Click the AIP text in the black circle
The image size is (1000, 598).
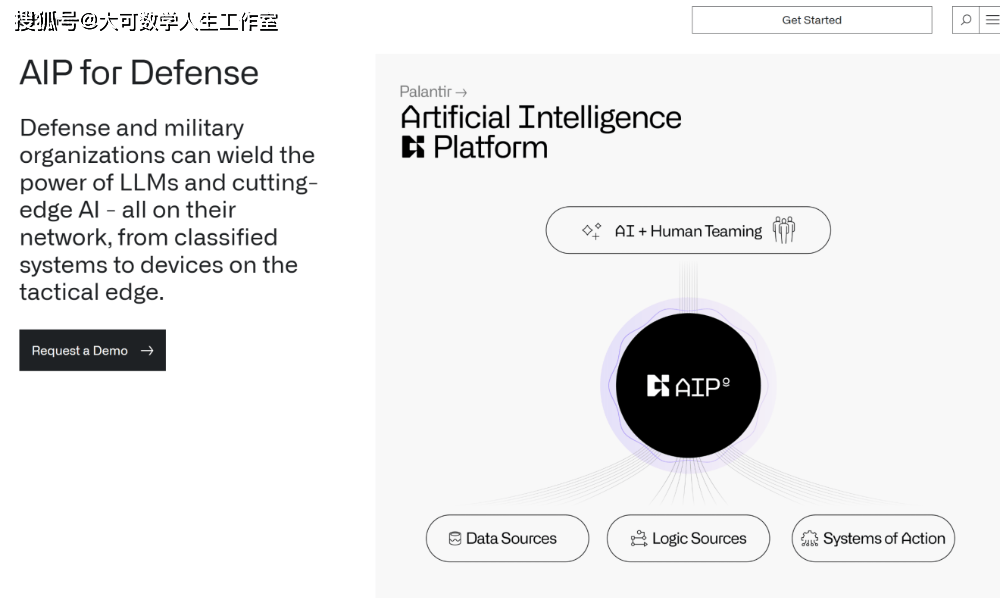click(x=703, y=386)
